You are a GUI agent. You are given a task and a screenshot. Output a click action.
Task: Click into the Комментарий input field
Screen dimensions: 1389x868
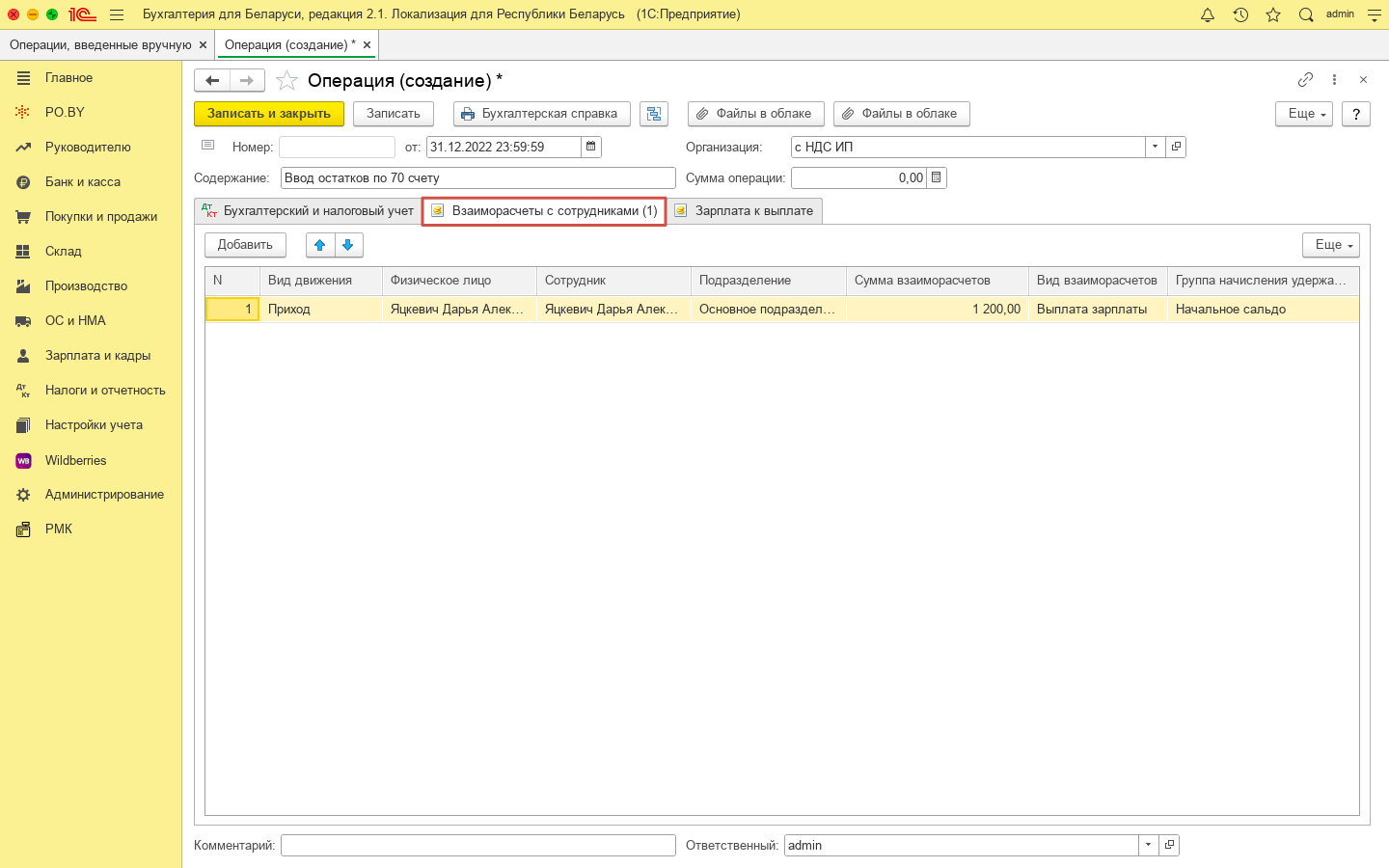[477, 845]
